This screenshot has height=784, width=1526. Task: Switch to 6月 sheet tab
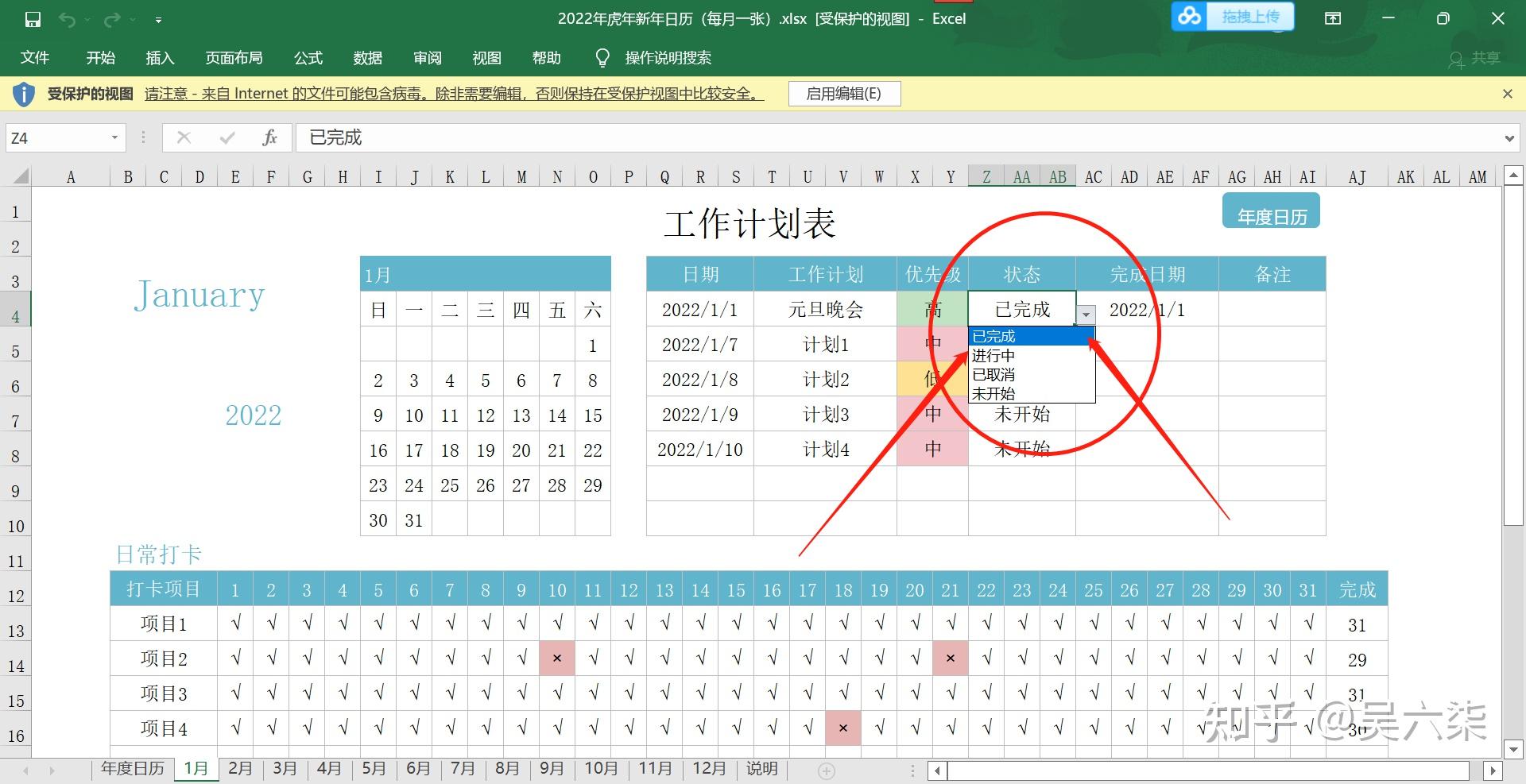click(418, 768)
